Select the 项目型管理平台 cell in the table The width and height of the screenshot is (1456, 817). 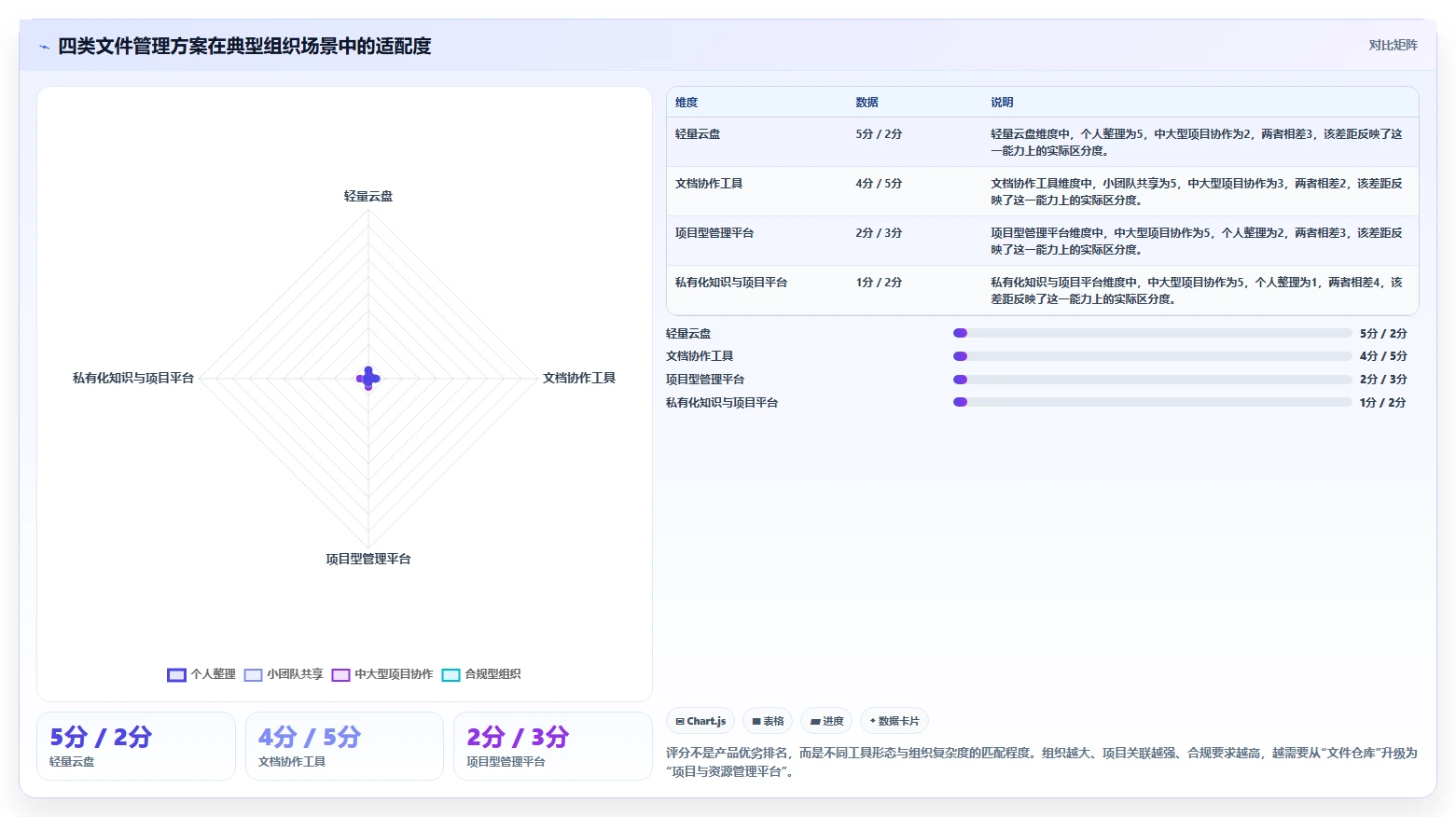point(714,233)
